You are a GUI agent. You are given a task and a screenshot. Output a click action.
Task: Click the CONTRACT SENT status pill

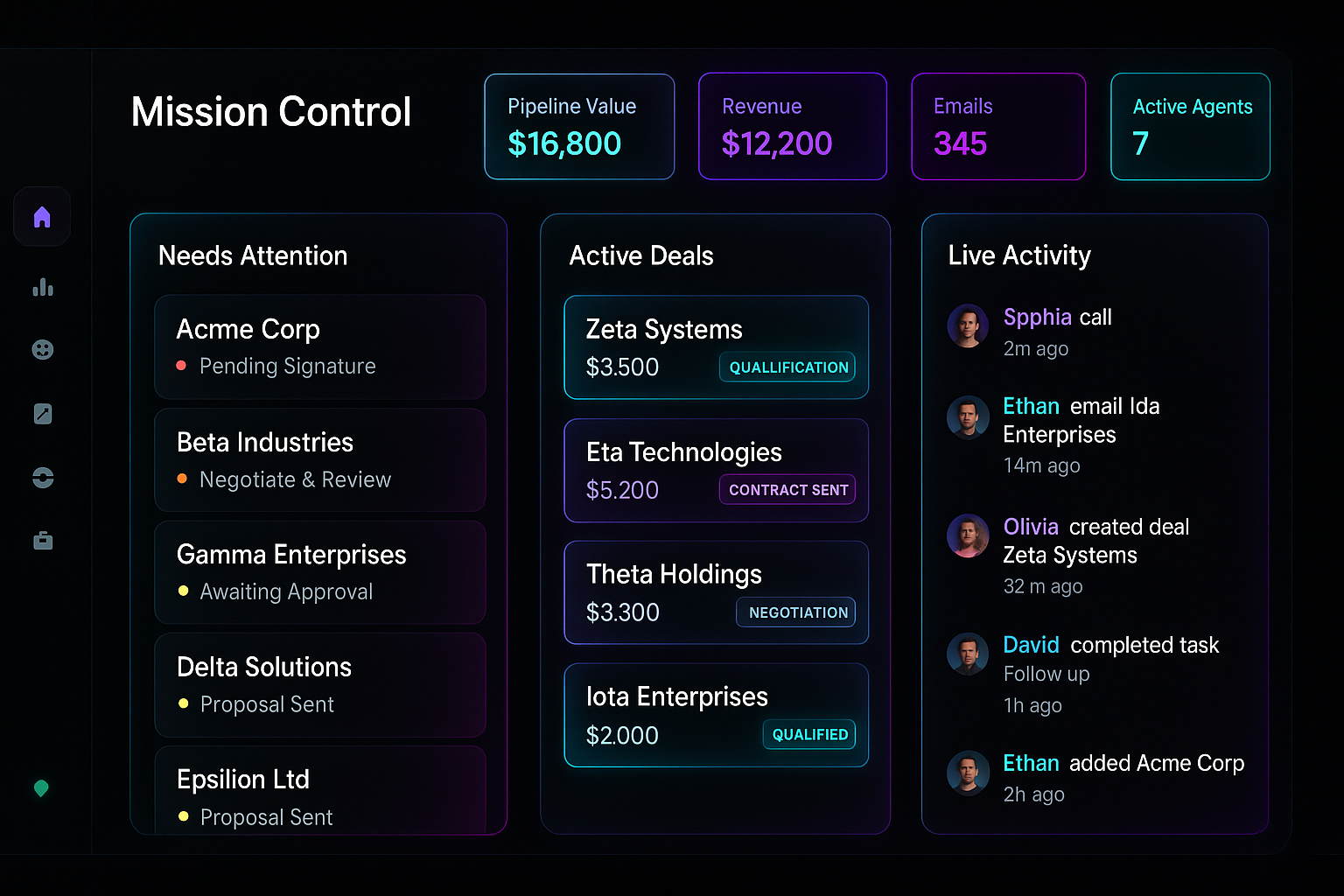[x=787, y=489]
